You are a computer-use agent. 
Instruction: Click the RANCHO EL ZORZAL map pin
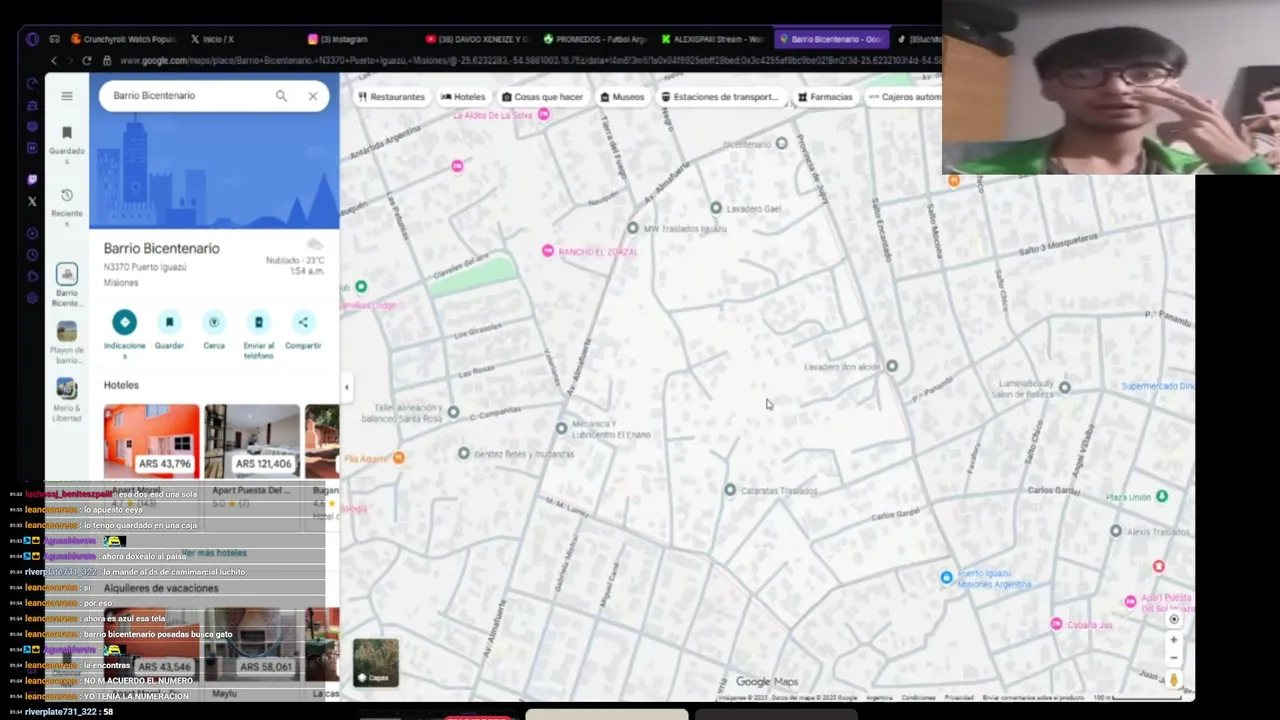[548, 250]
